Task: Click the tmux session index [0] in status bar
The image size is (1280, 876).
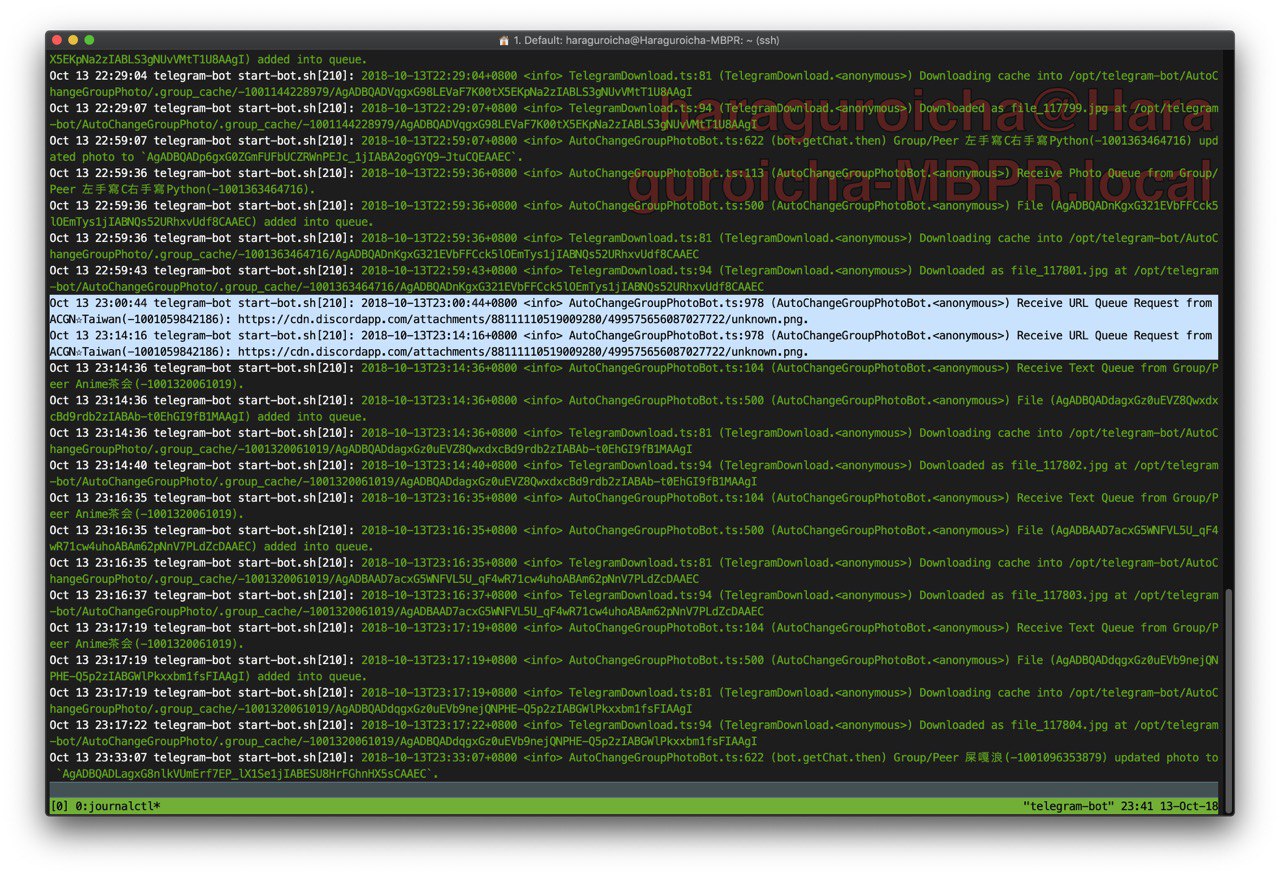Action: tap(59, 806)
